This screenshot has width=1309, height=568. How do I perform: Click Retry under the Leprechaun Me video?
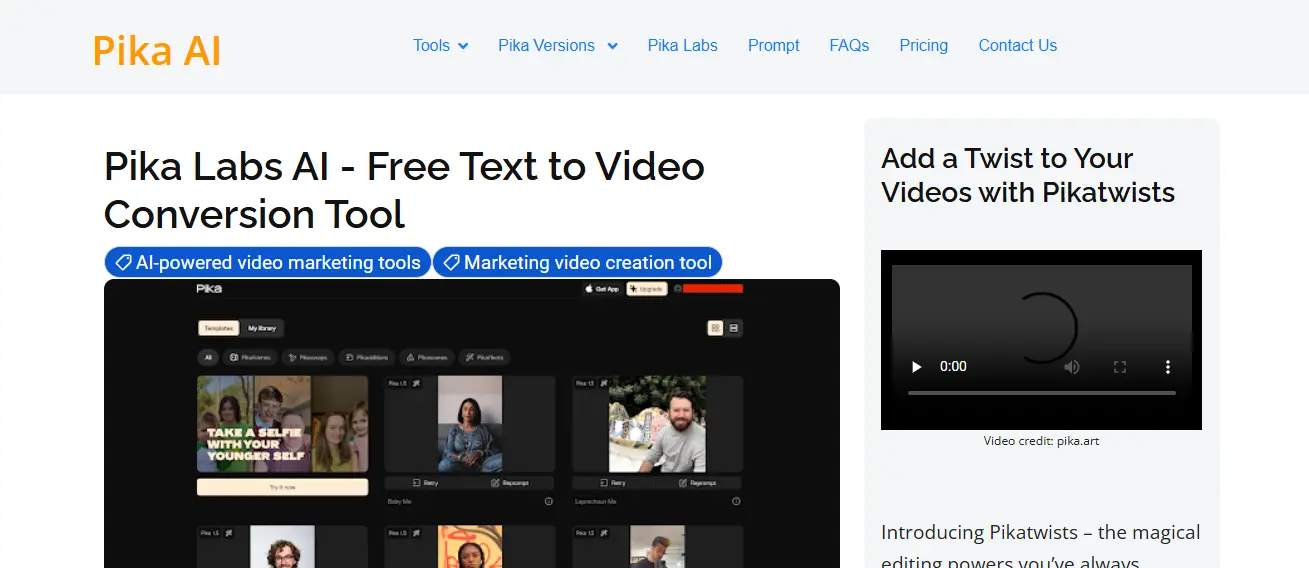[615, 483]
